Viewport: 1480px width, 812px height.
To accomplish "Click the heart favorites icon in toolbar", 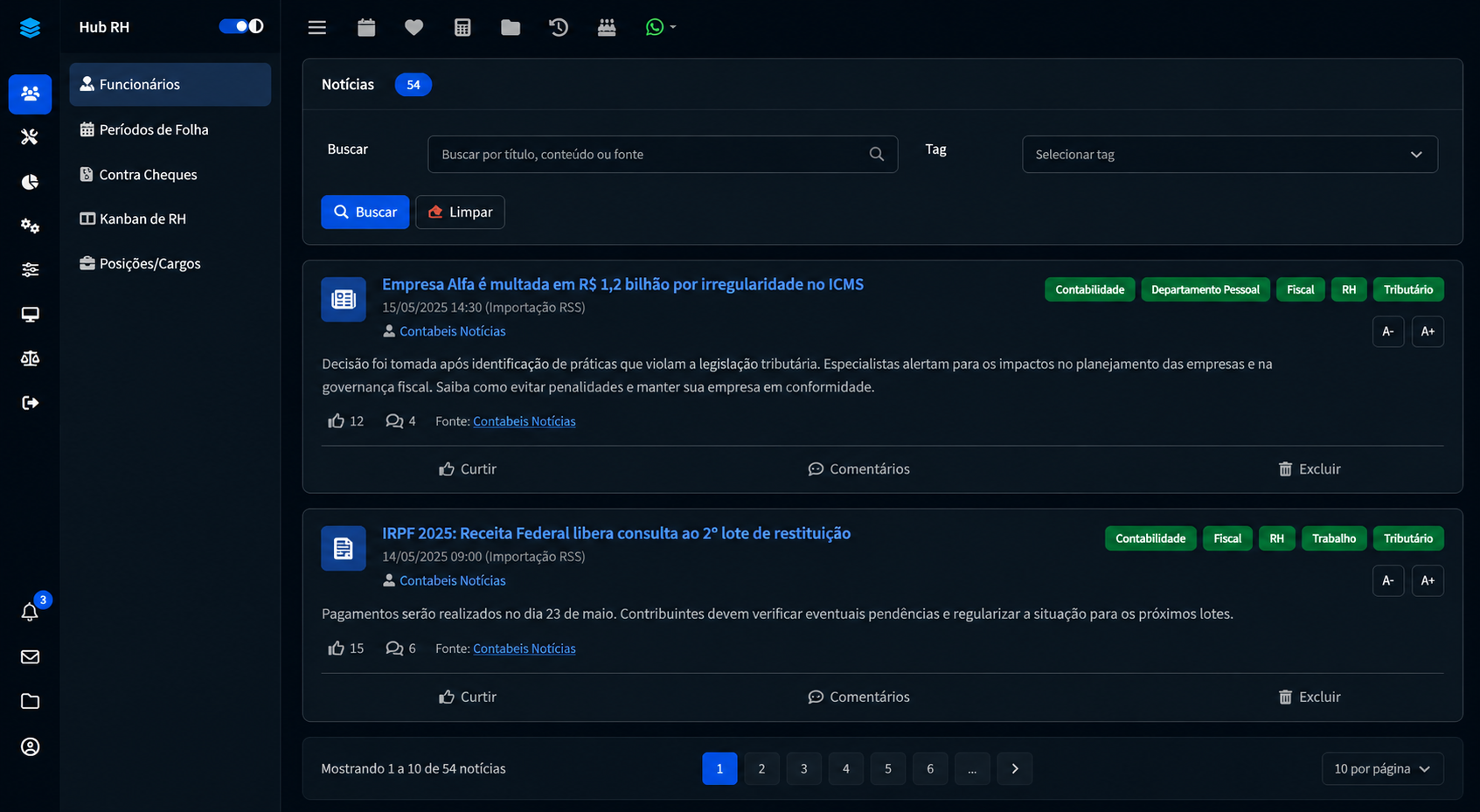I will coord(414,27).
